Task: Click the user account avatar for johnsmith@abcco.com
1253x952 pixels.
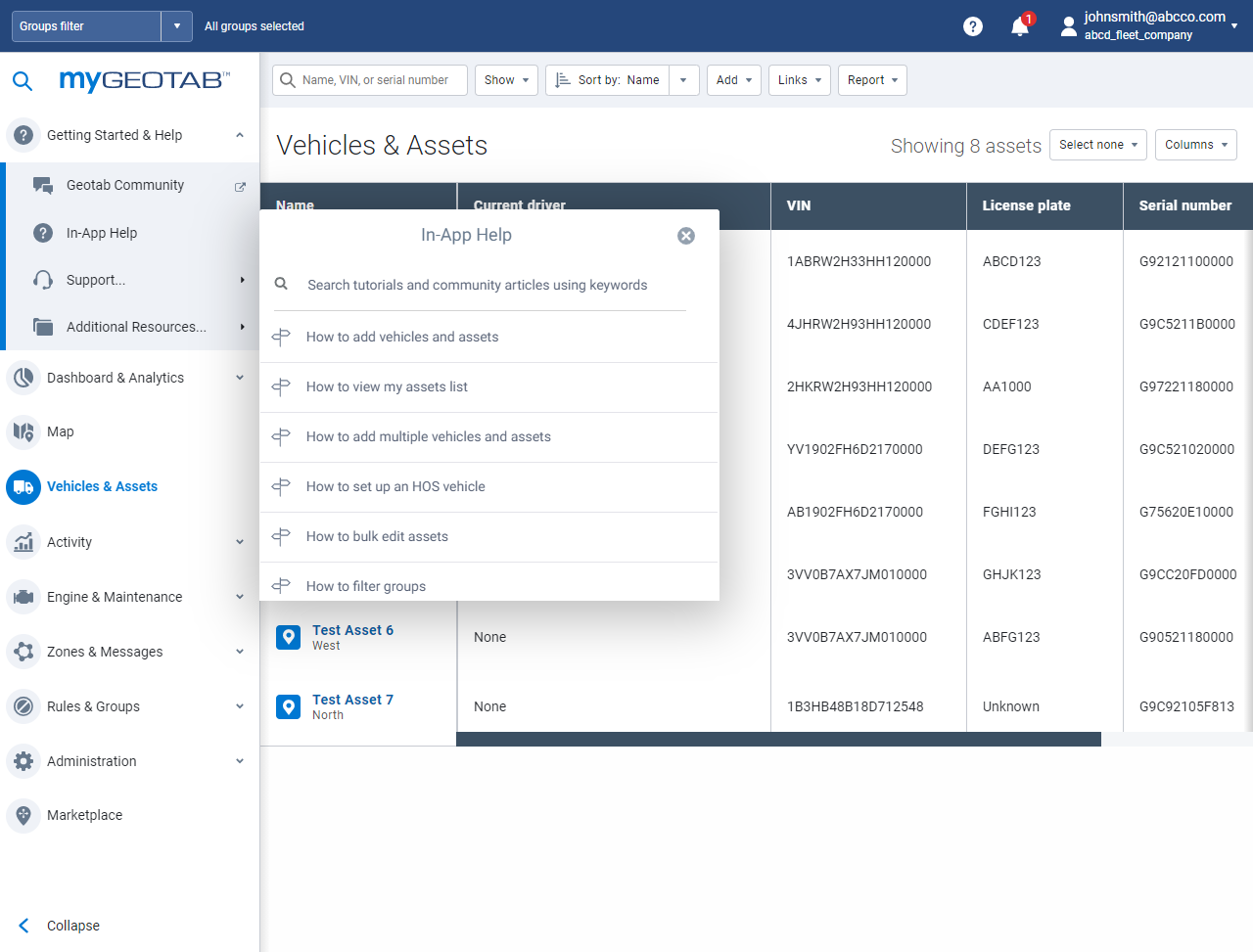Action: tap(1068, 25)
